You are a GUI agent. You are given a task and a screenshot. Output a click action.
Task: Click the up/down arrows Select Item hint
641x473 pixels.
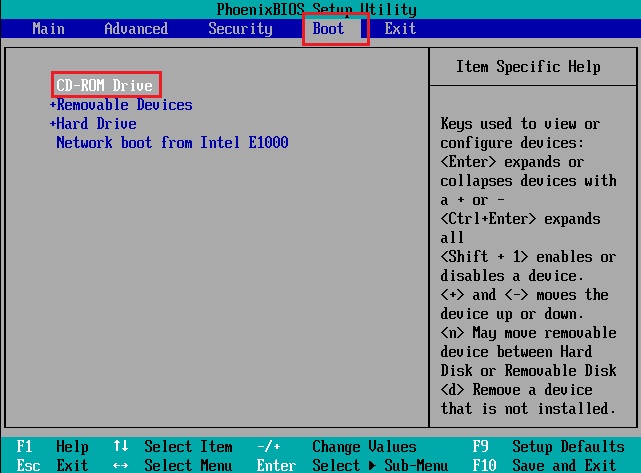click(x=173, y=446)
